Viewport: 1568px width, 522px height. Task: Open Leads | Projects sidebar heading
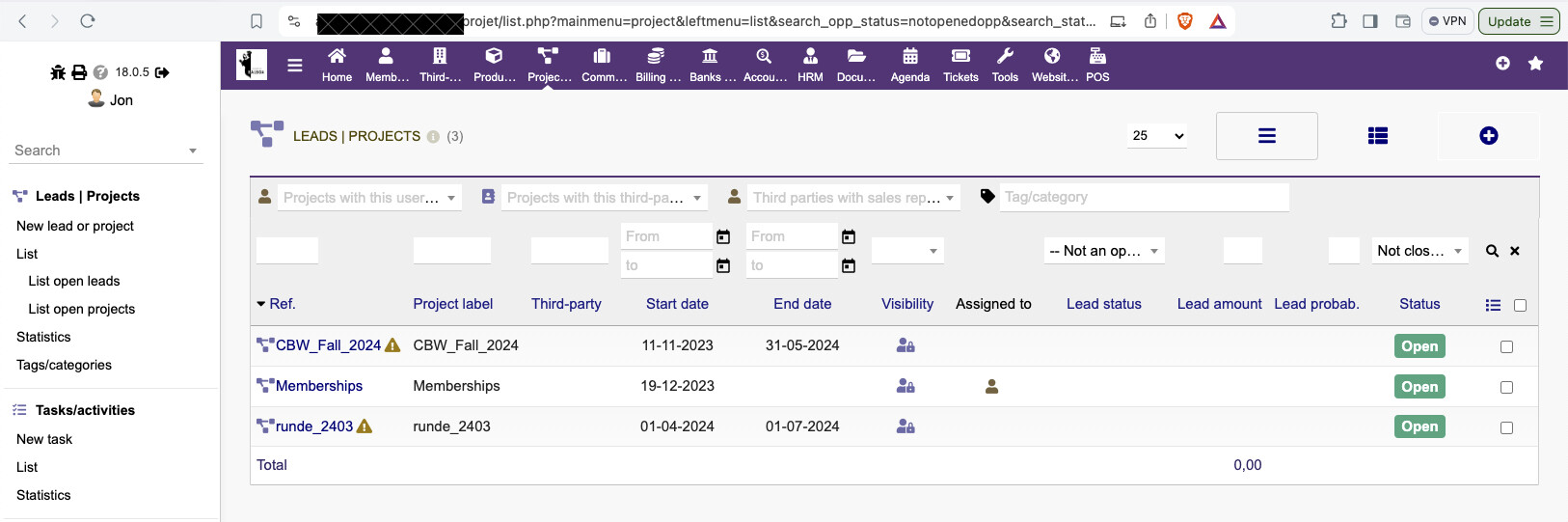coord(88,196)
